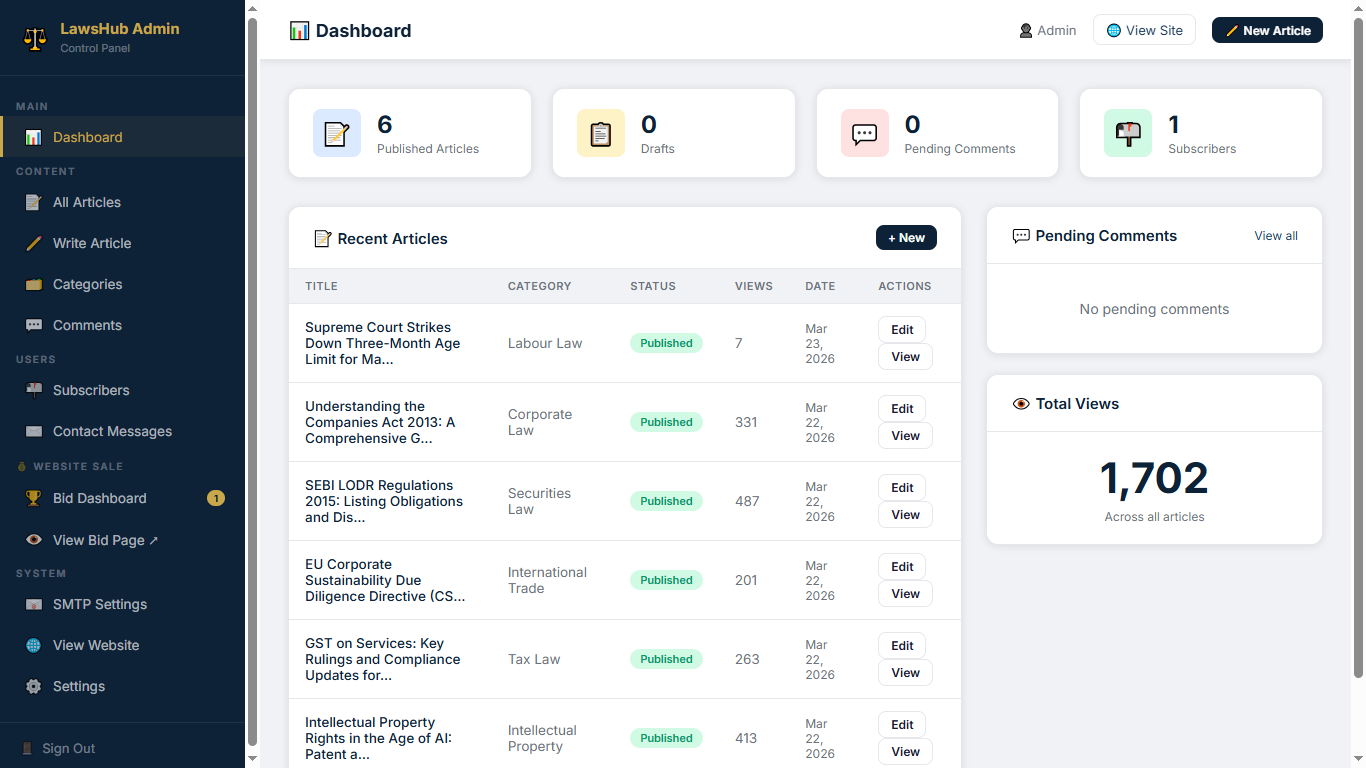Open All Articles in the sidebar
Viewport: 1366px width, 768px height.
(x=87, y=203)
